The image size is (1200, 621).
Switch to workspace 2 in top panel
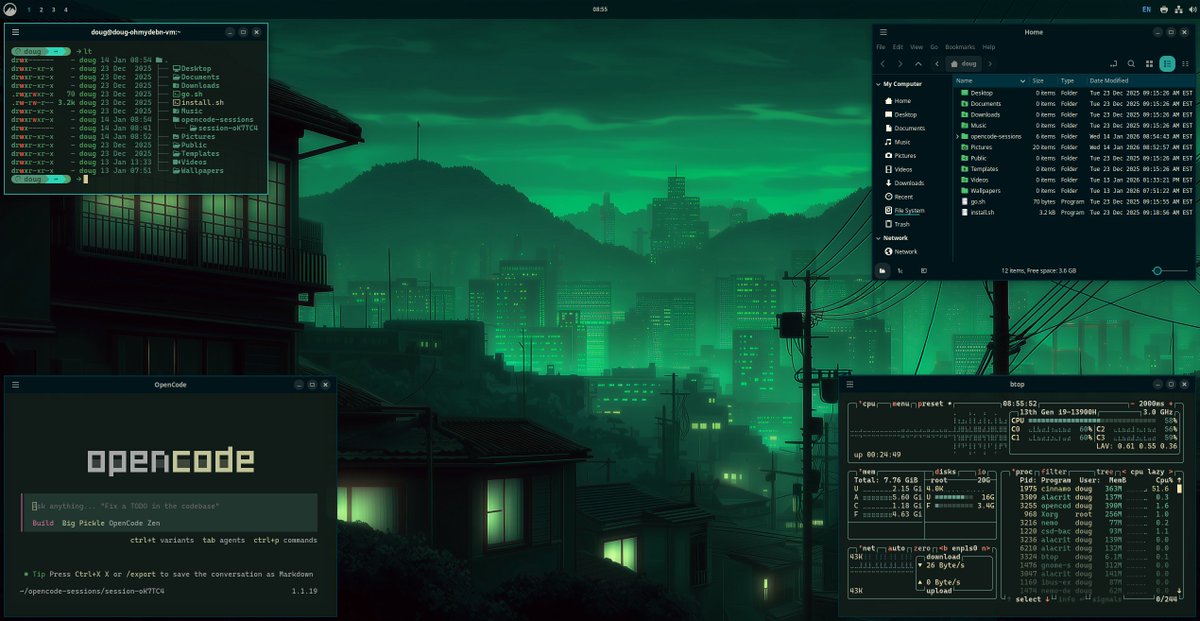point(41,9)
